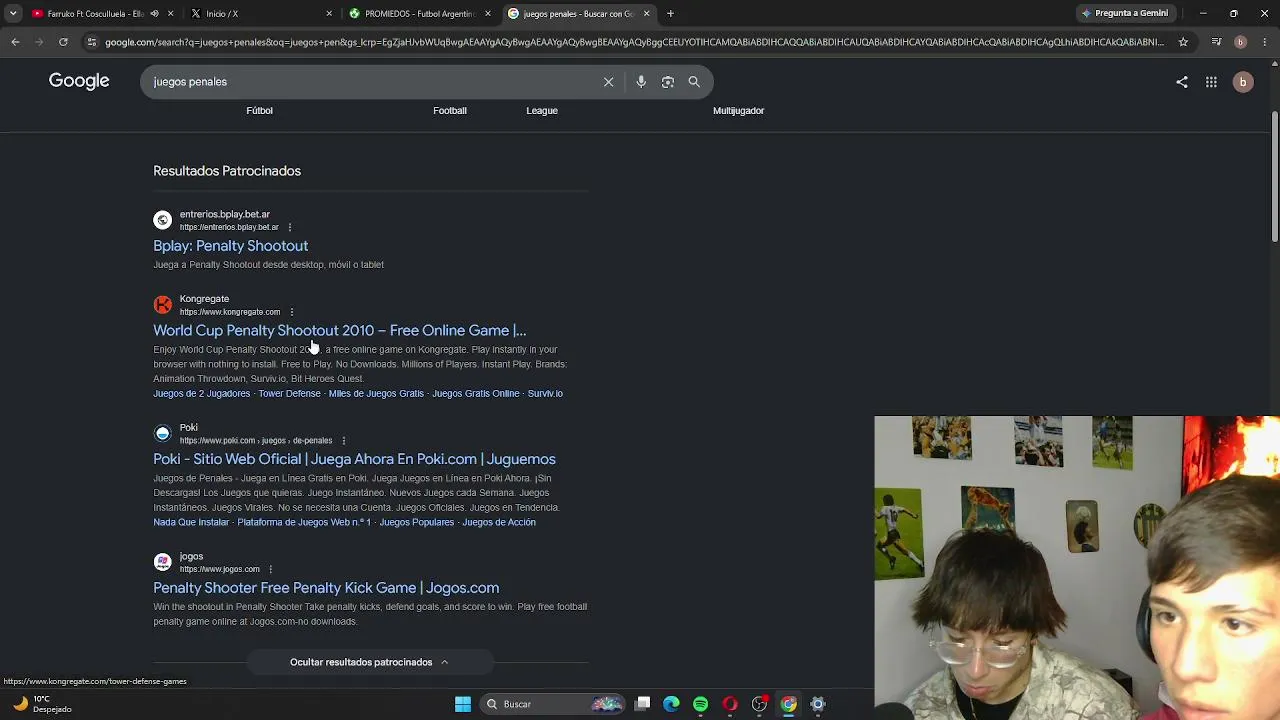Open the tab search dropdown arrow
1280x720 pixels.
pyautogui.click(x=13, y=14)
